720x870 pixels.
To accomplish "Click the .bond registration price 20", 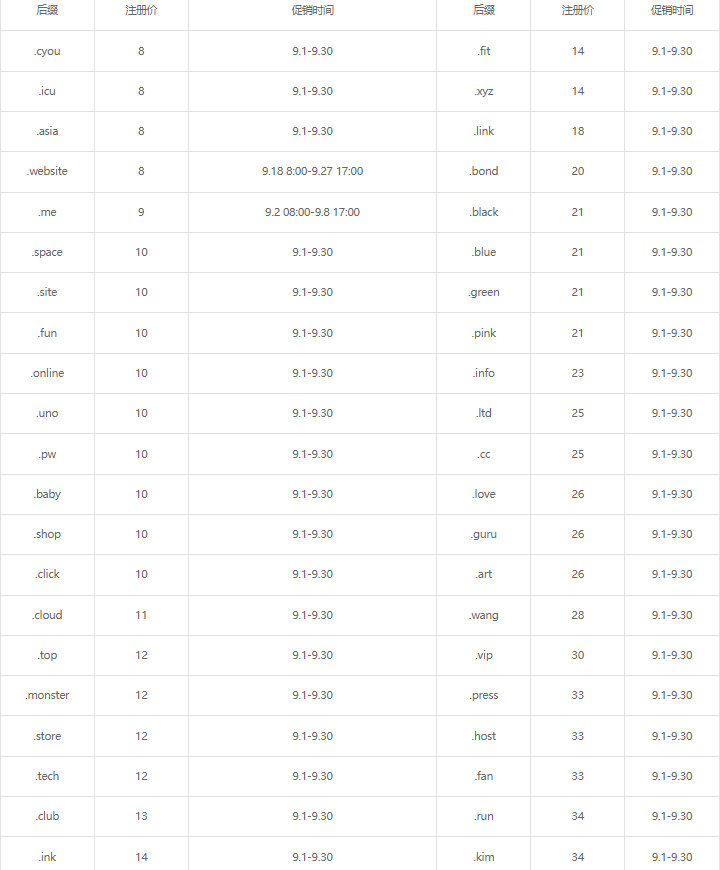I will pos(577,171).
